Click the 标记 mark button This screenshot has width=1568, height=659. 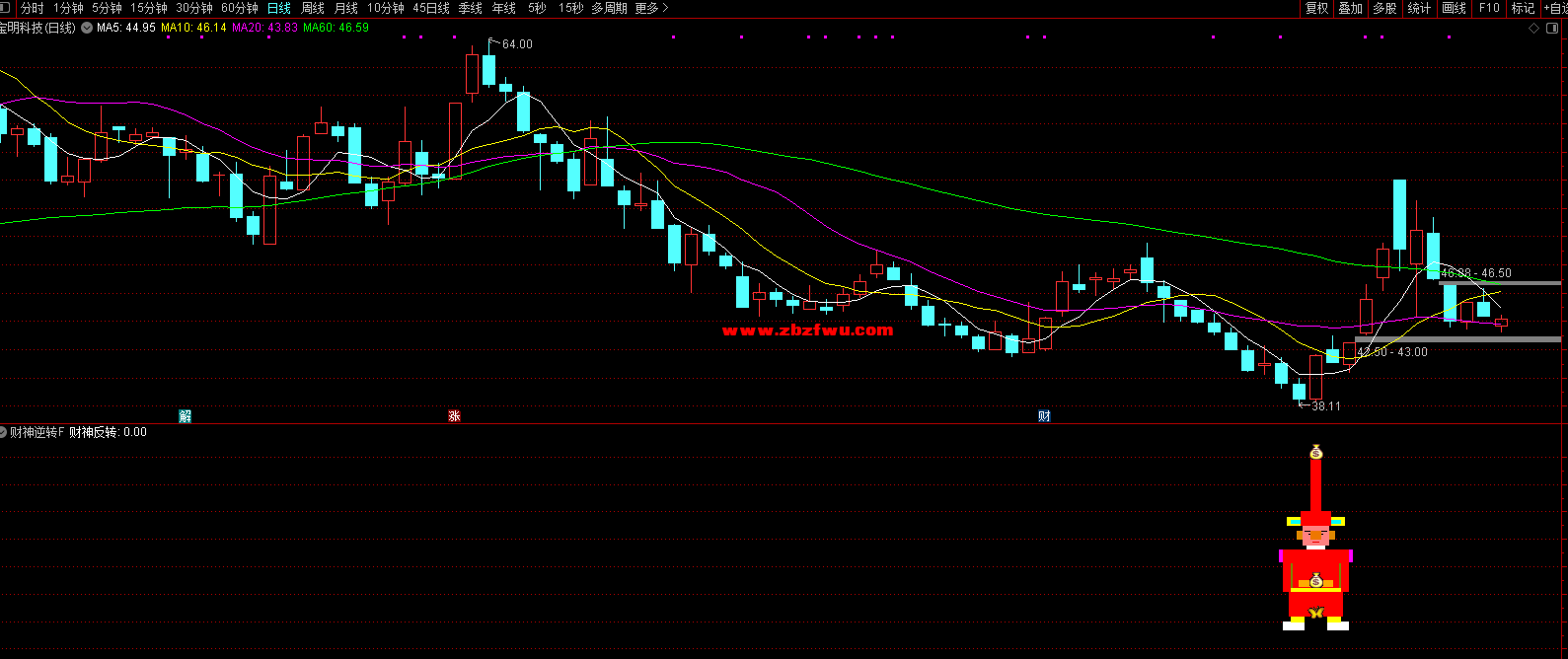click(x=1523, y=8)
